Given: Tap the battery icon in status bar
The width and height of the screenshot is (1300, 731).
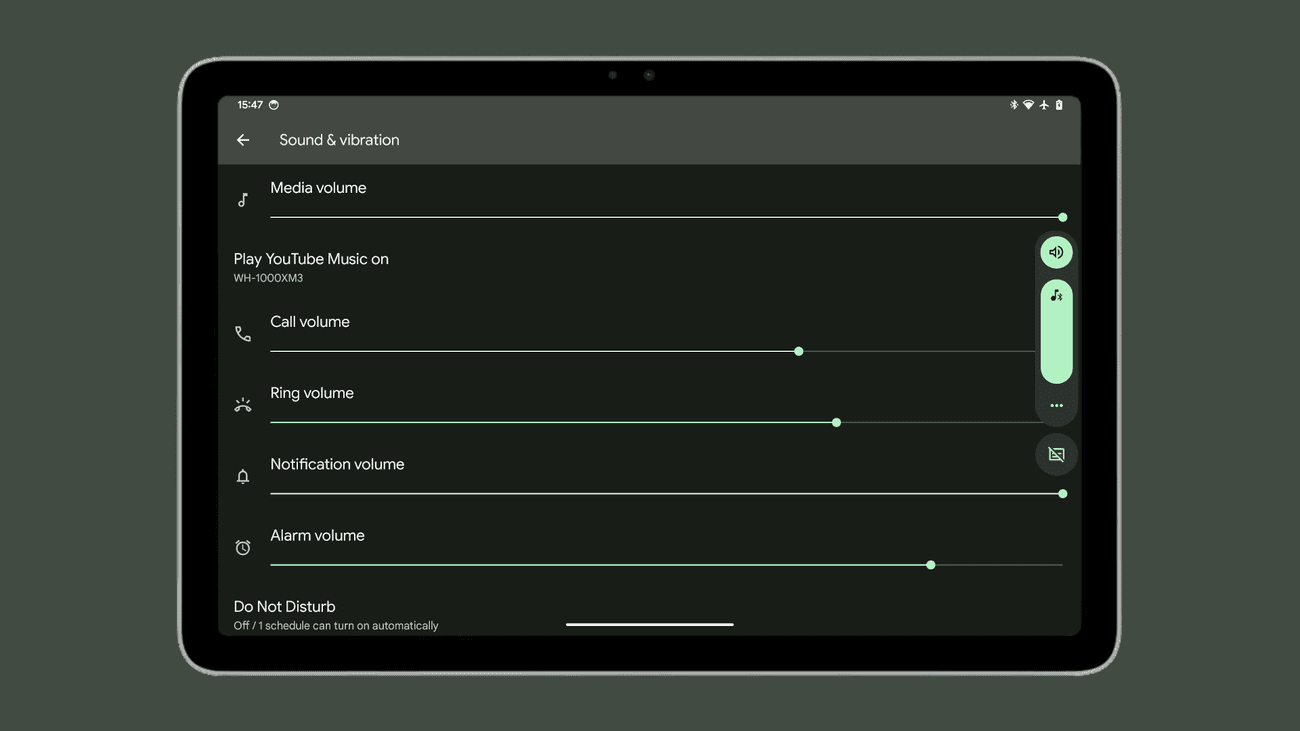Looking at the screenshot, I should (x=1059, y=105).
